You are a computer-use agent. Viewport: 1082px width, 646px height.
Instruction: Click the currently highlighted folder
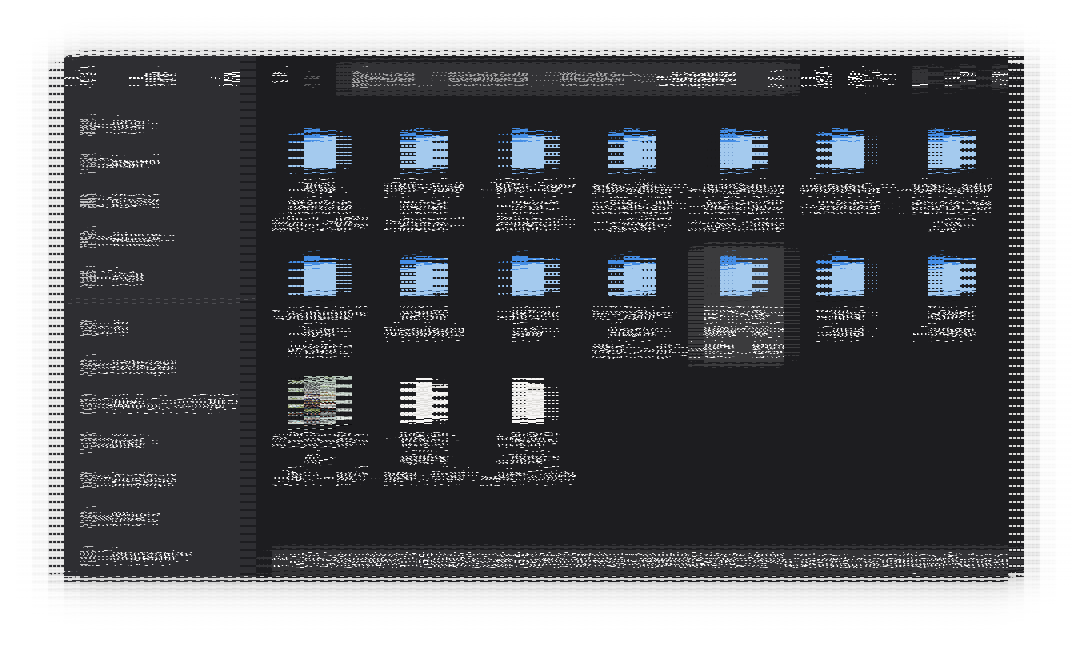736,276
